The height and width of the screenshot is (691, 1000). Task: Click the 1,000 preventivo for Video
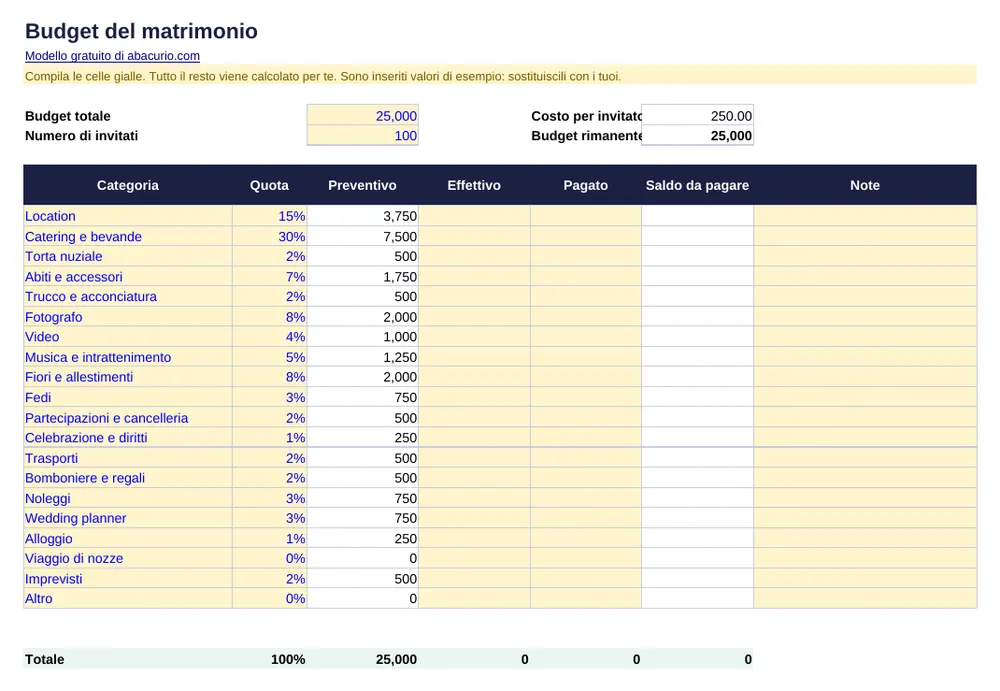pos(362,336)
